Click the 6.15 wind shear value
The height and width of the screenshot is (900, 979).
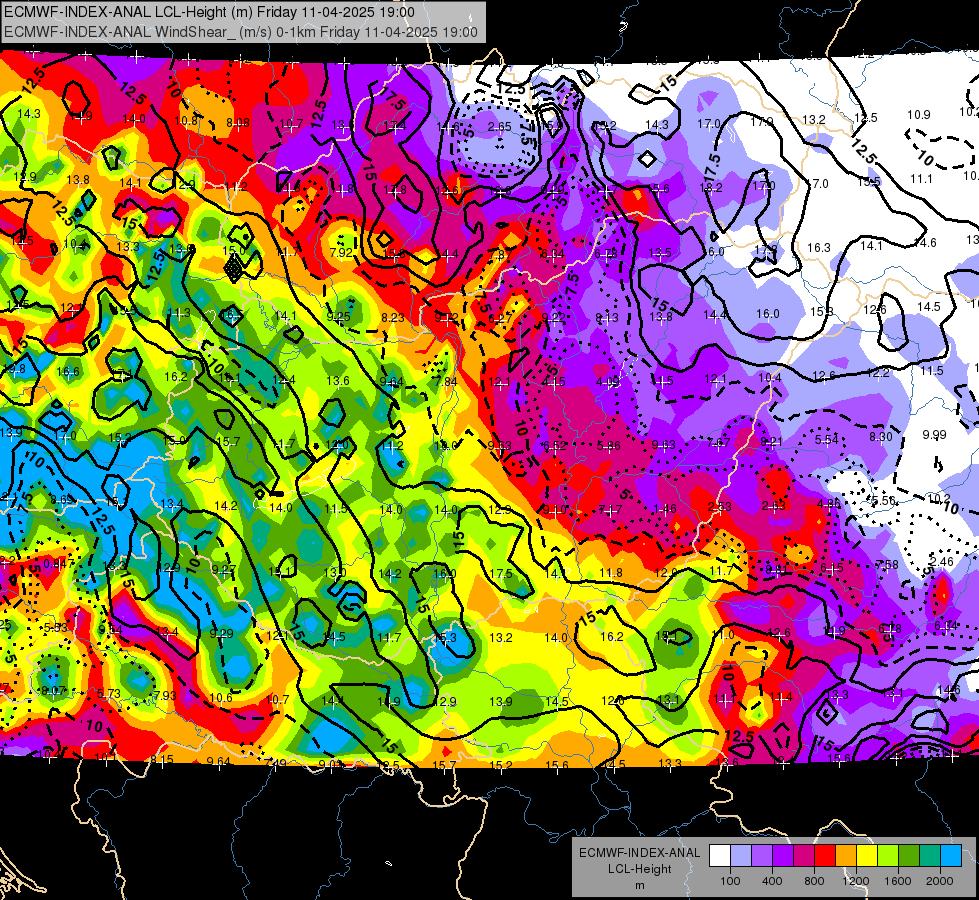[832, 568]
